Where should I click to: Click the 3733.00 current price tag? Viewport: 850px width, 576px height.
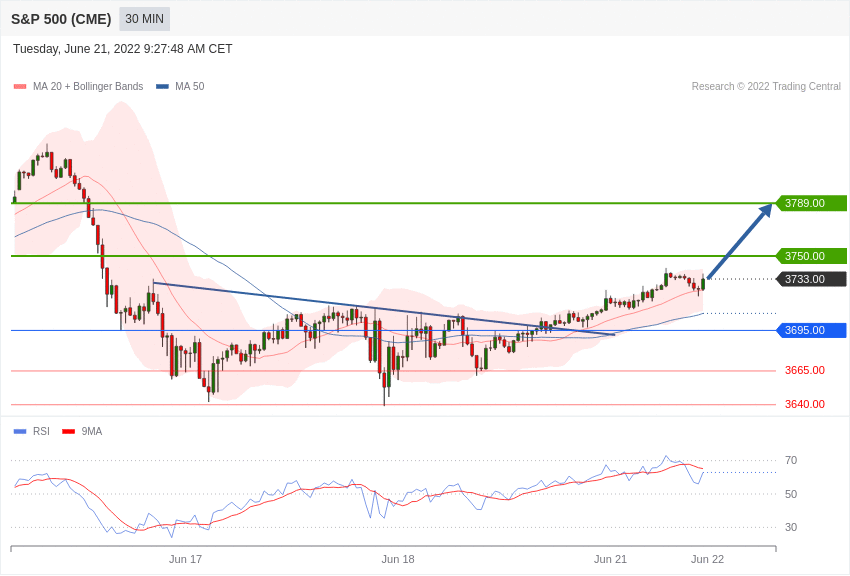(x=811, y=279)
